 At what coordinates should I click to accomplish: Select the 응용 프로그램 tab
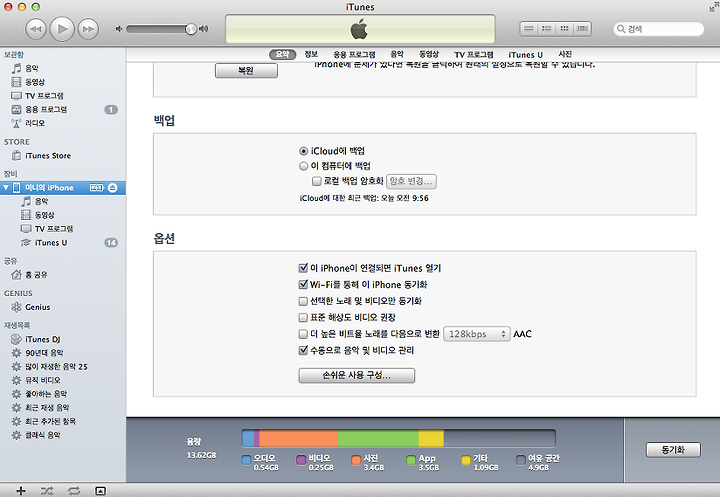tap(354, 54)
